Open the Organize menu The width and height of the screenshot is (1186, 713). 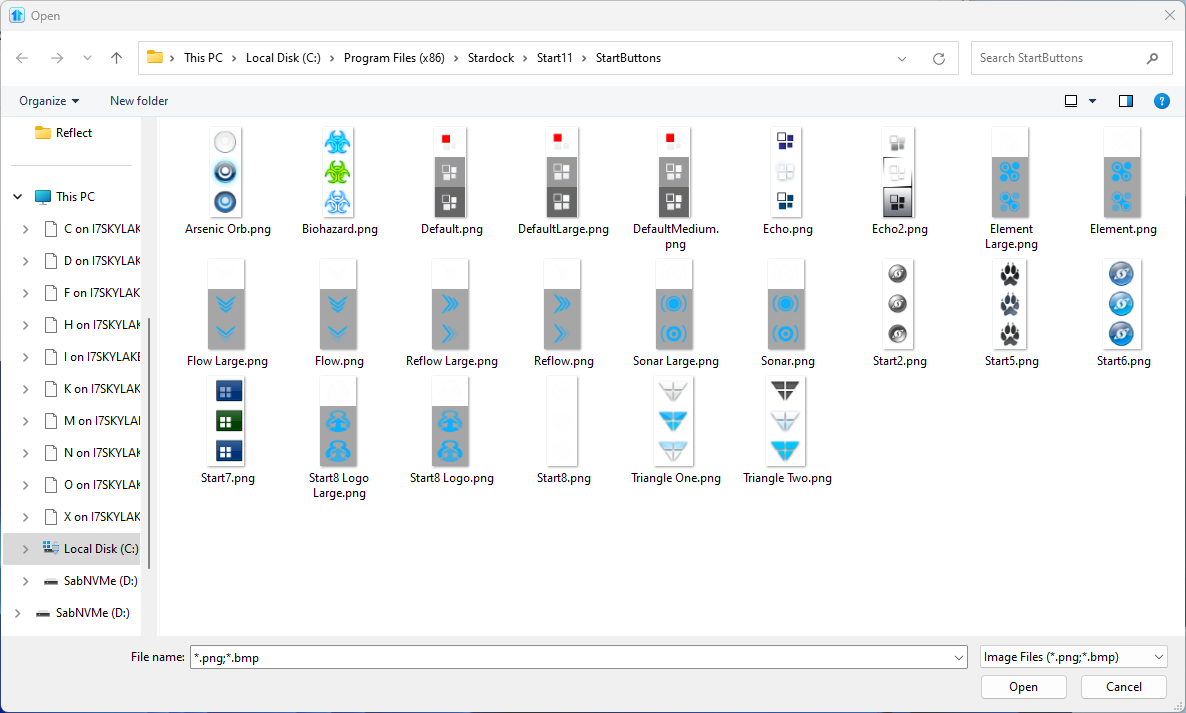tap(48, 100)
